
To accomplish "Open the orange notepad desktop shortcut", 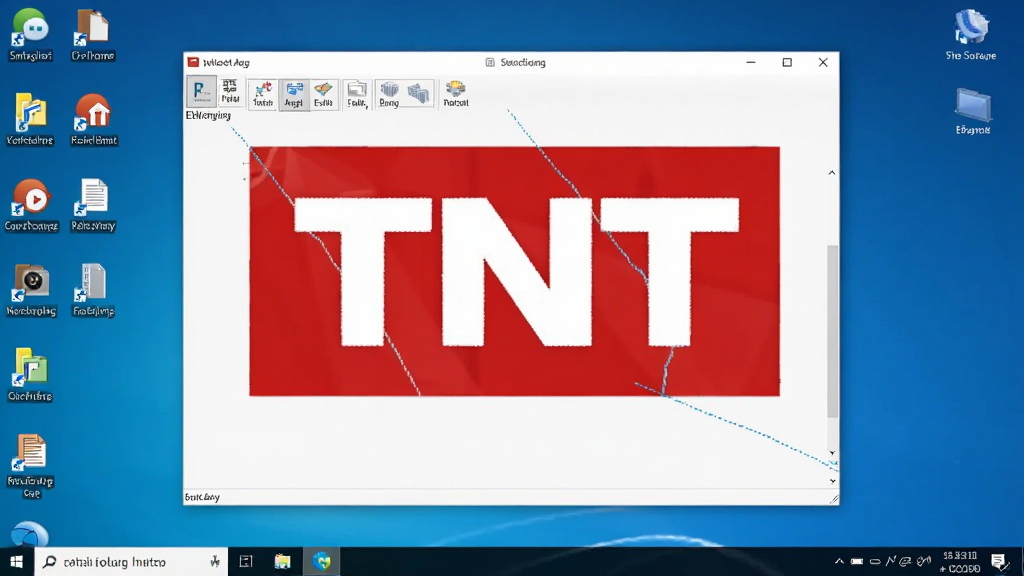I will (30, 466).
